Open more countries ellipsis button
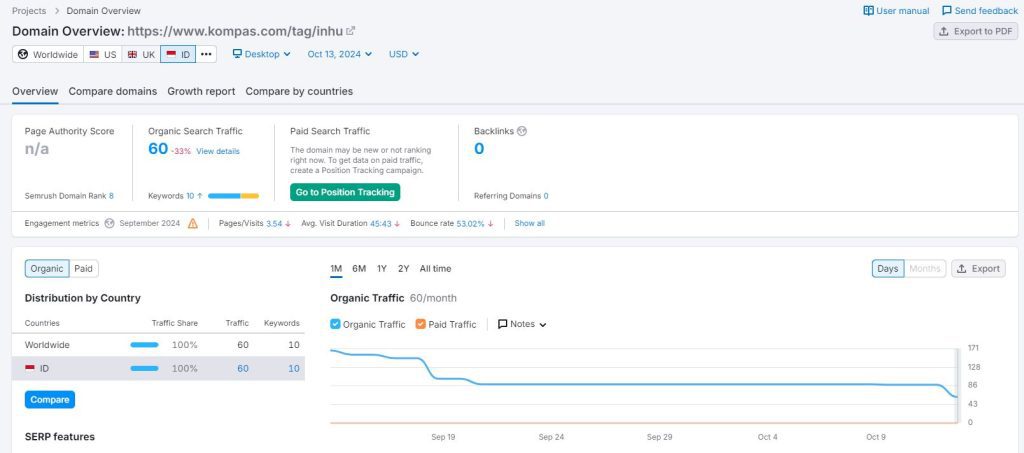This screenshot has height=453, width=1024. (206, 55)
